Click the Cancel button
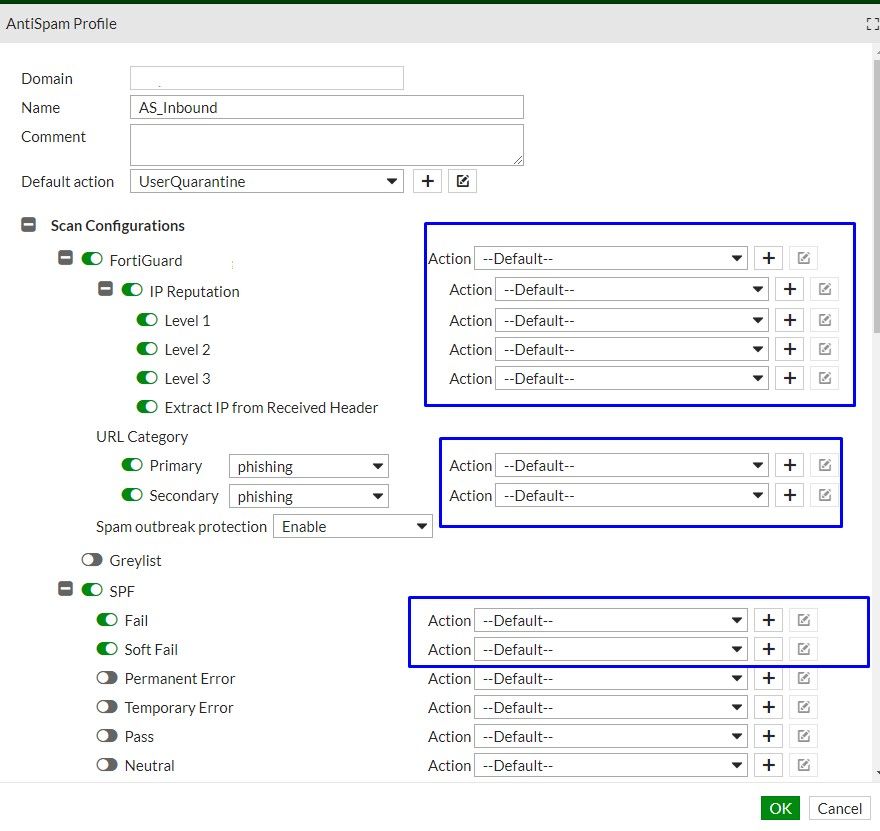Image resolution: width=880 pixels, height=831 pixels. click(839, 808)
